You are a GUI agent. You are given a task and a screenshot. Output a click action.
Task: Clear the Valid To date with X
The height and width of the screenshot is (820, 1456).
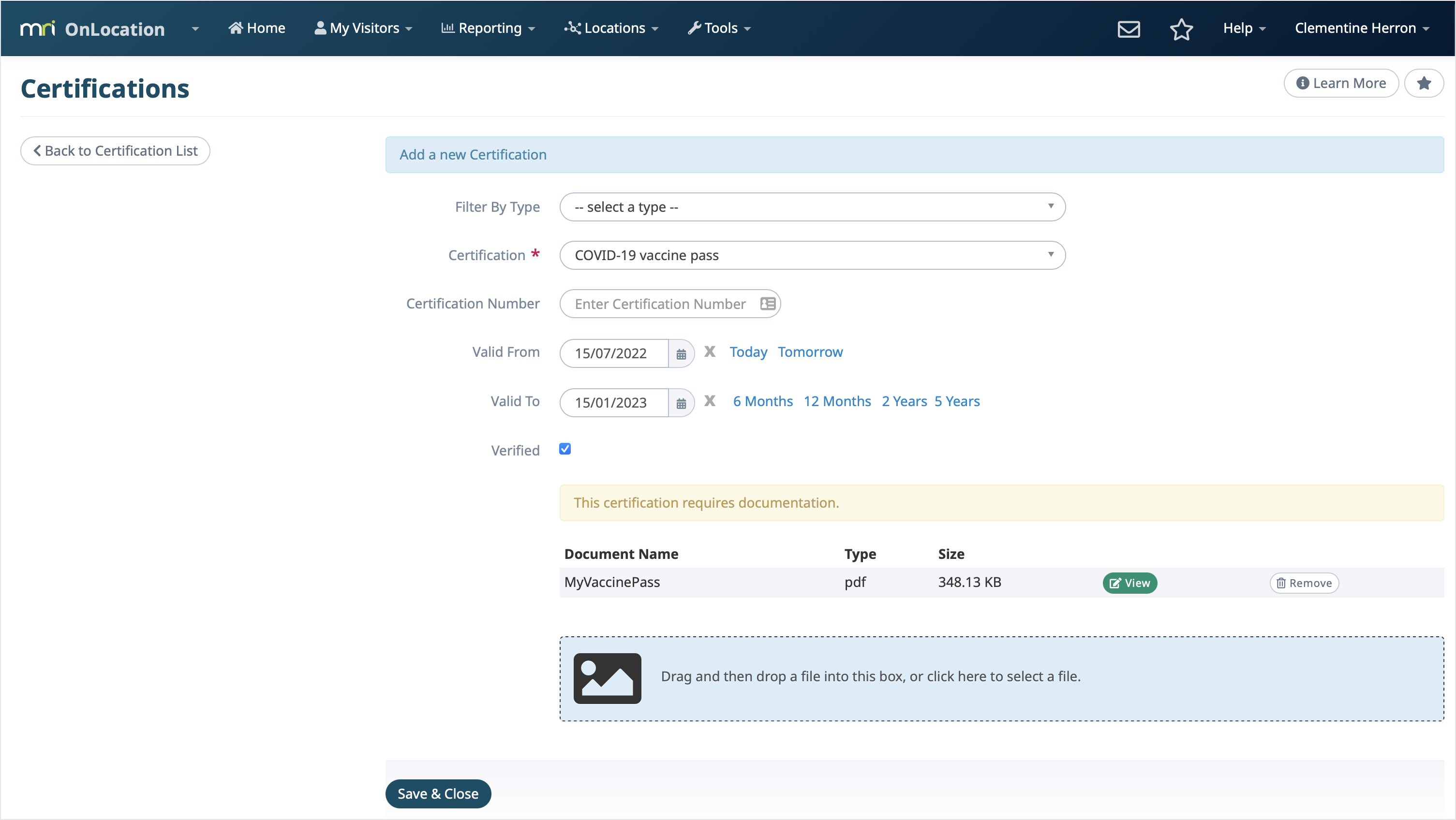click(x=710, y=401)
